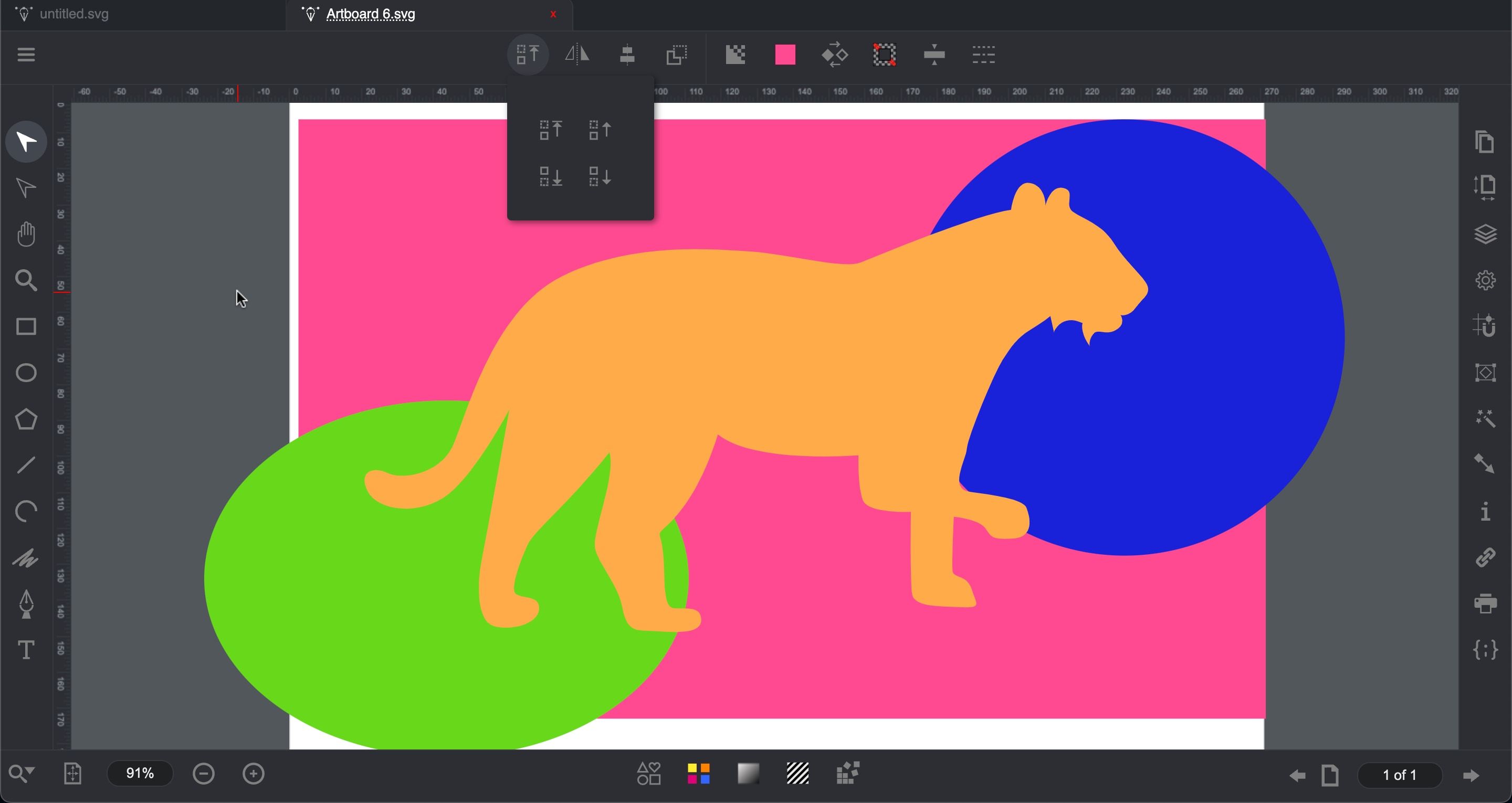This screenshot has height=803, width=1512.
Task: Open the hamburger main menu
Action: coord(26,55)
